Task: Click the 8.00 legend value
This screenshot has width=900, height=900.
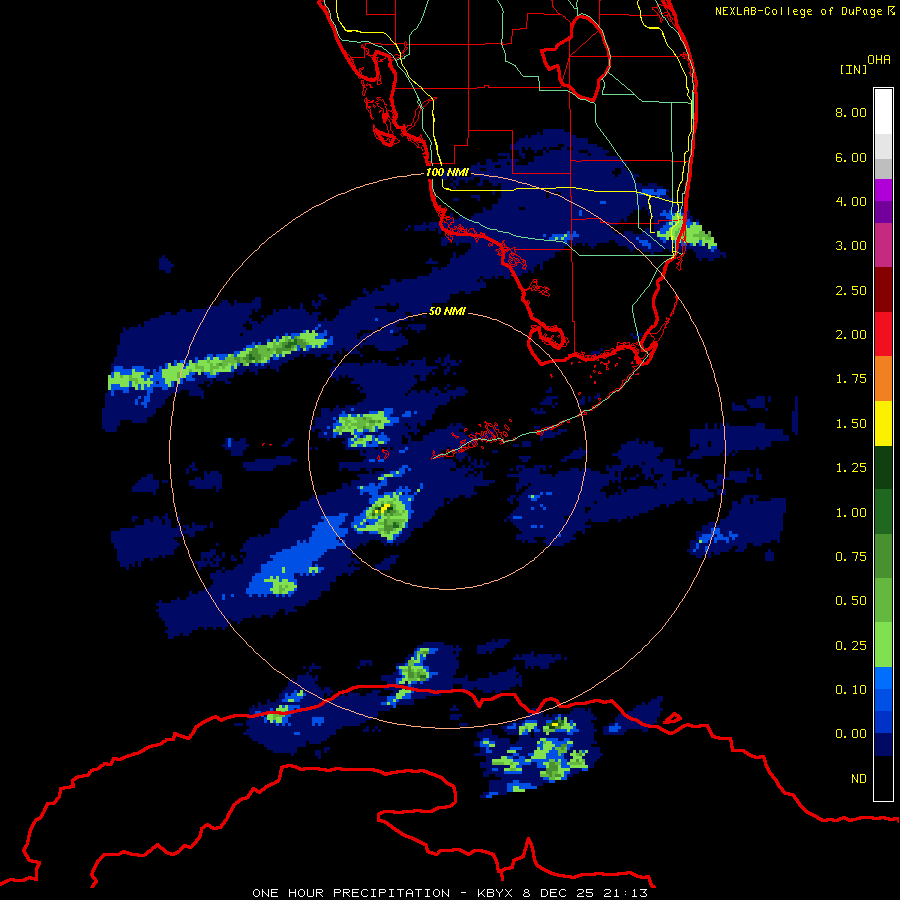Action: pyautogui.click(x=851, y=112)
